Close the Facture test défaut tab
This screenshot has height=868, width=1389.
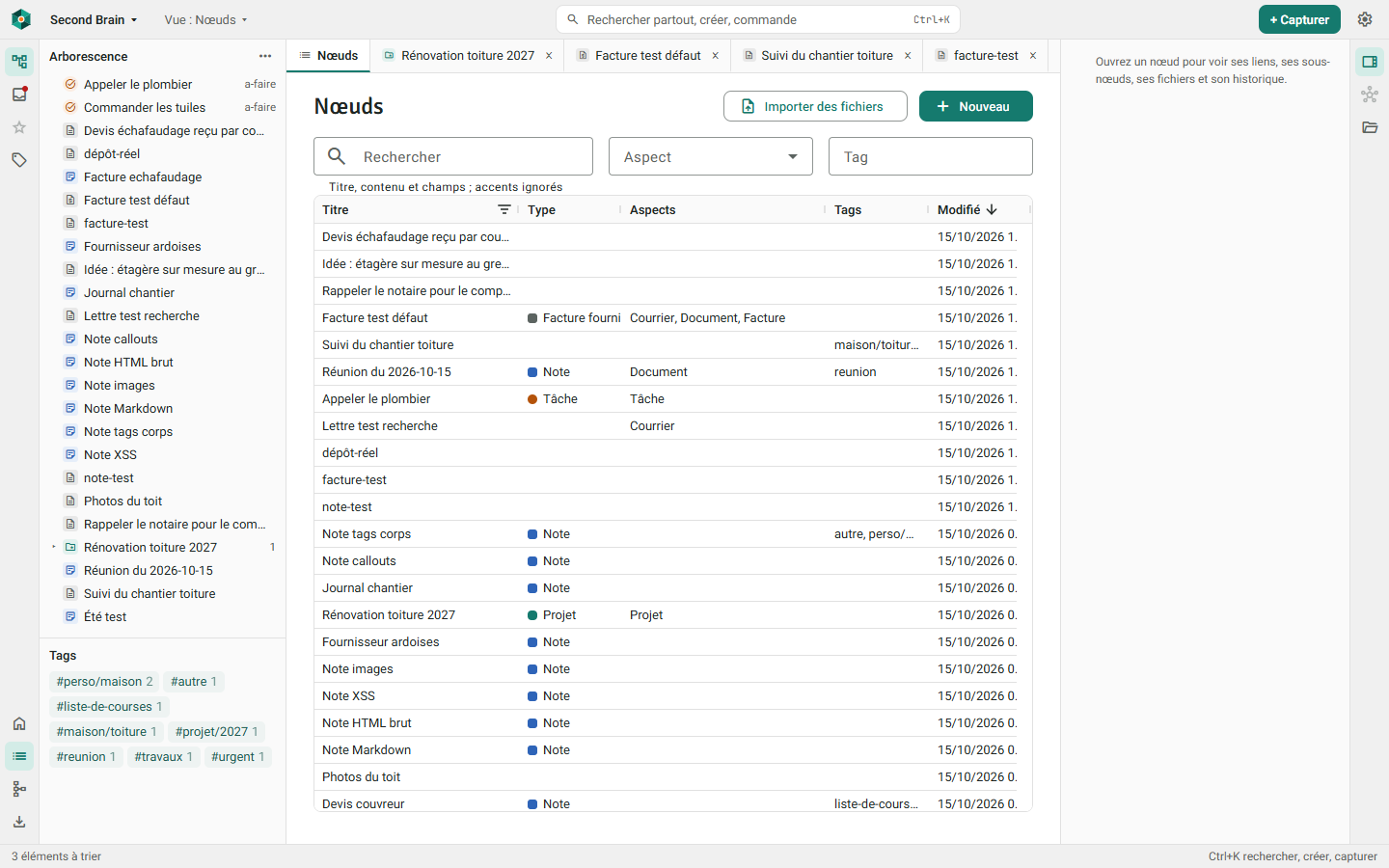tap(716, 56)
